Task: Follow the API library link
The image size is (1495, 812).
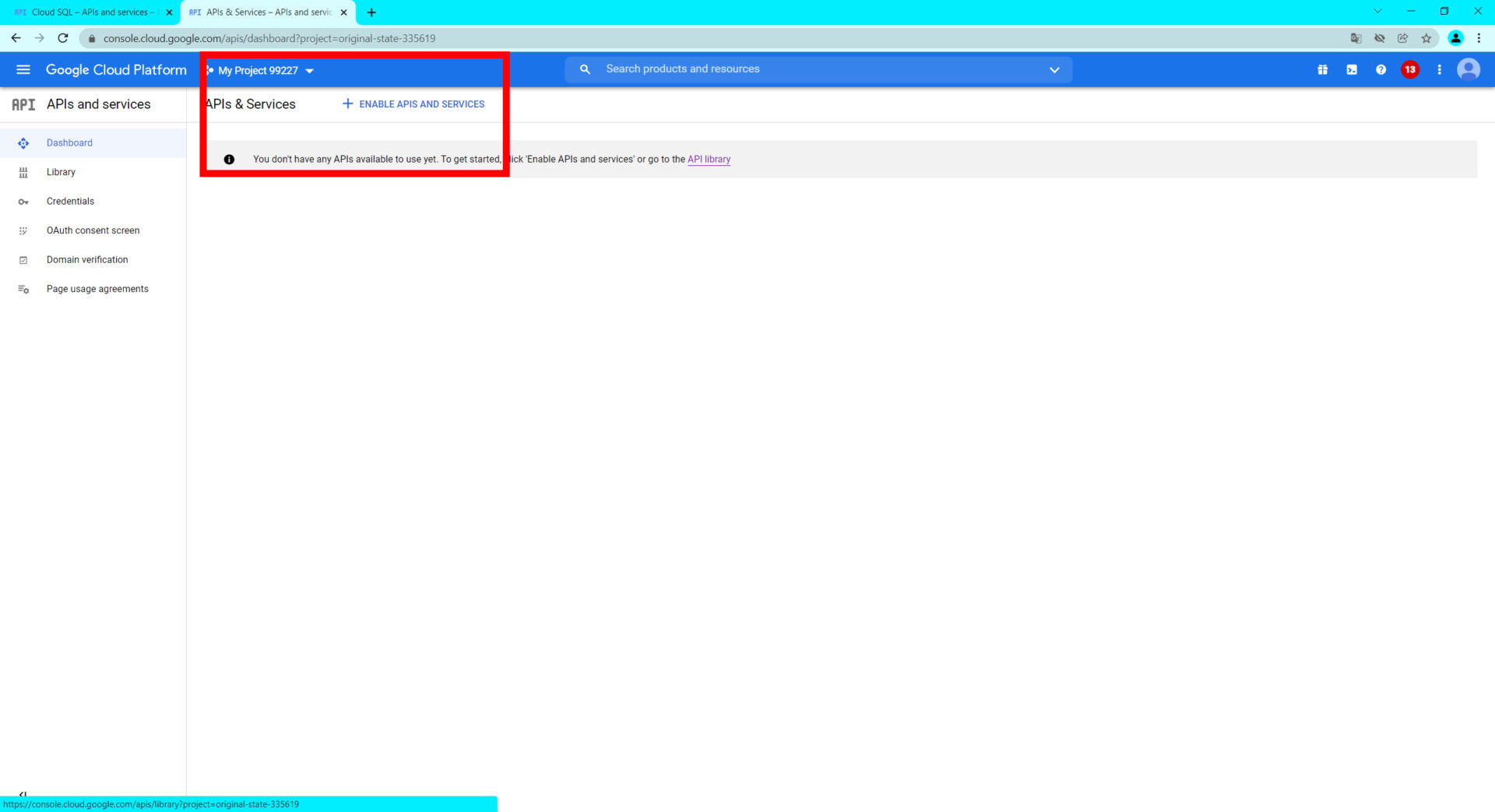Action: (x=709, y=160)
